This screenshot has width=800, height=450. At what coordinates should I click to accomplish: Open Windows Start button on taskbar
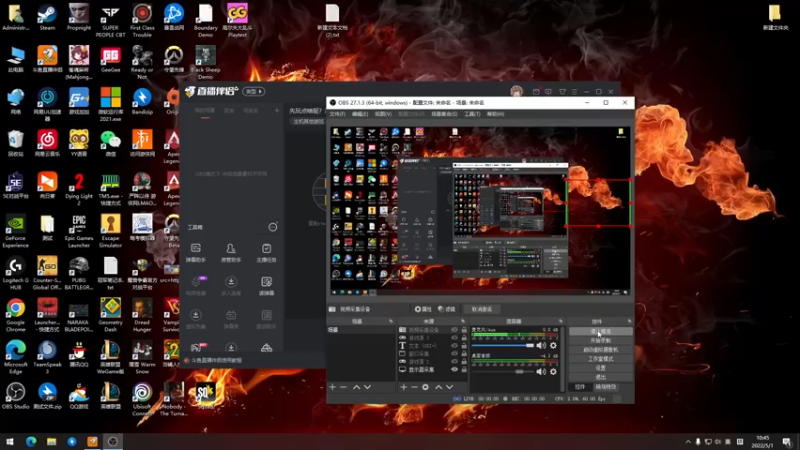(x=10, y=441)
